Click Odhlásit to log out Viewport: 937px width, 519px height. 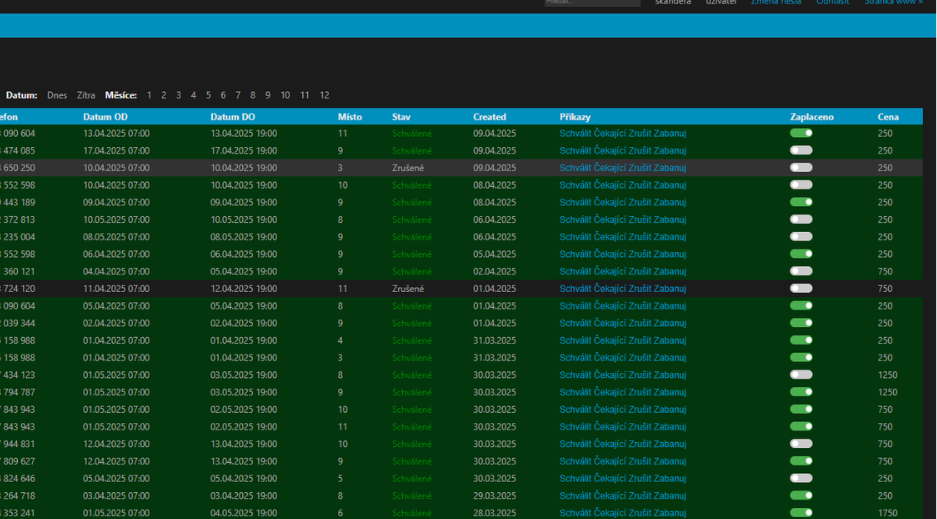832,2
